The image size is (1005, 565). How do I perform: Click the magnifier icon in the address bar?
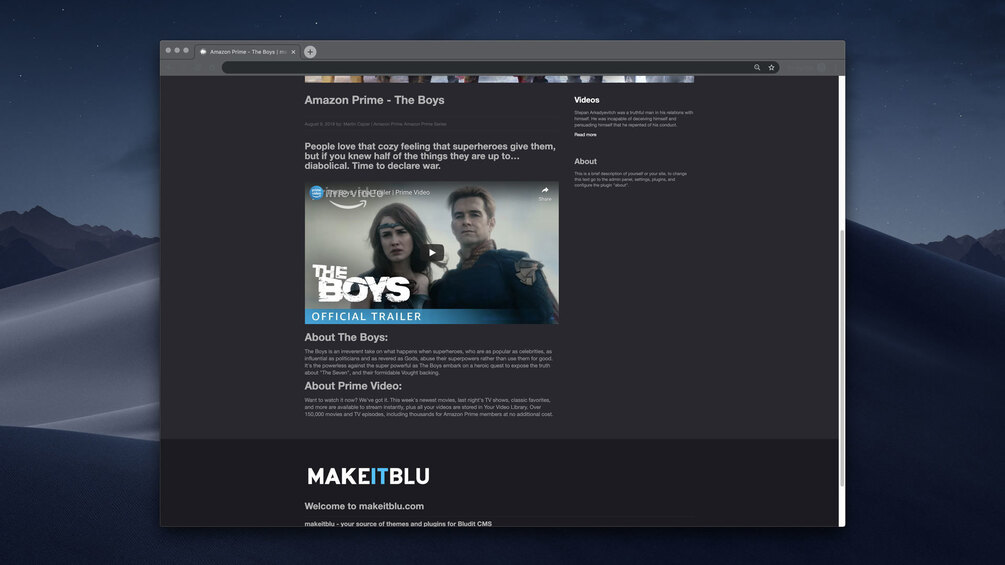pyautogui.click(x=757, y=67)
